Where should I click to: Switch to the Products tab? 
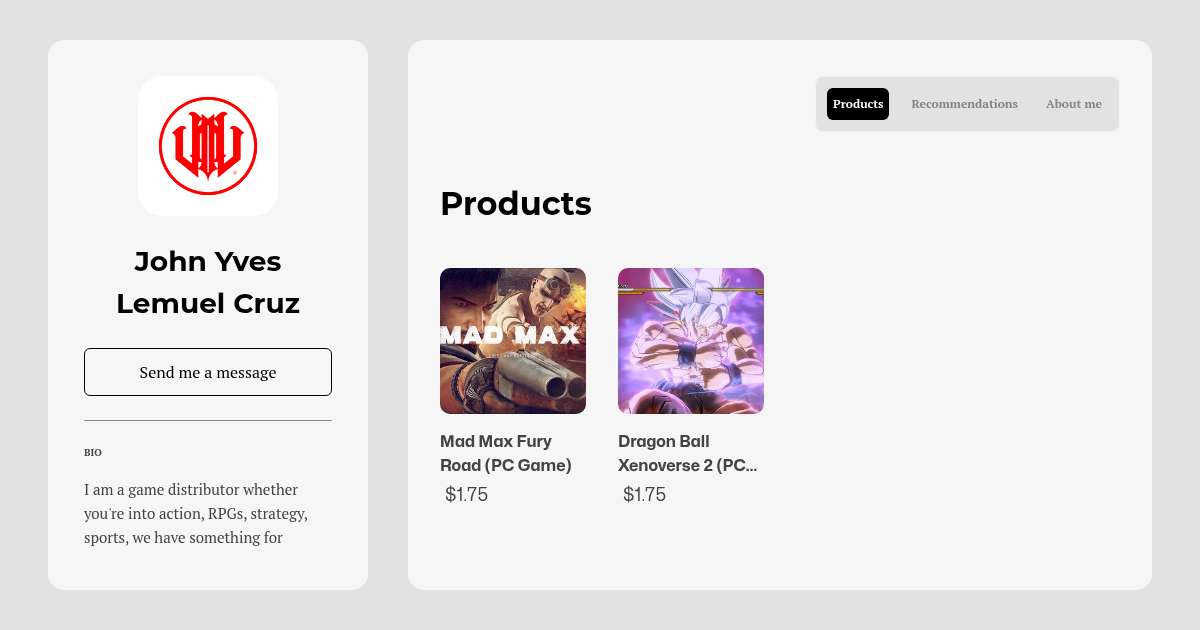point(858,104)
